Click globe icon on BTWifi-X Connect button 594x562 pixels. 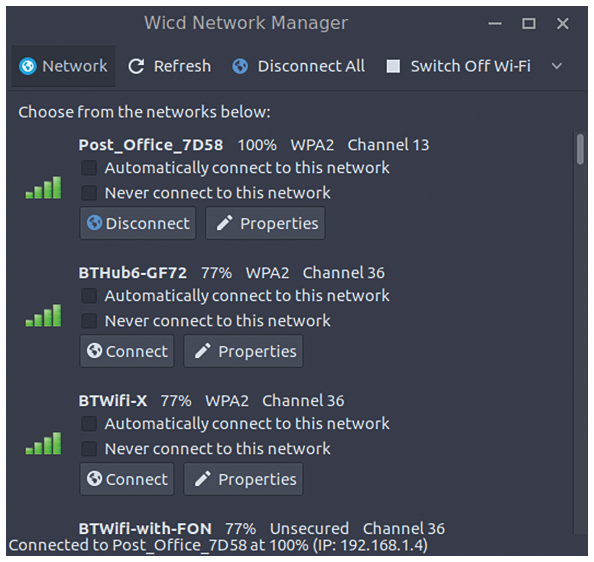(94, 479)
